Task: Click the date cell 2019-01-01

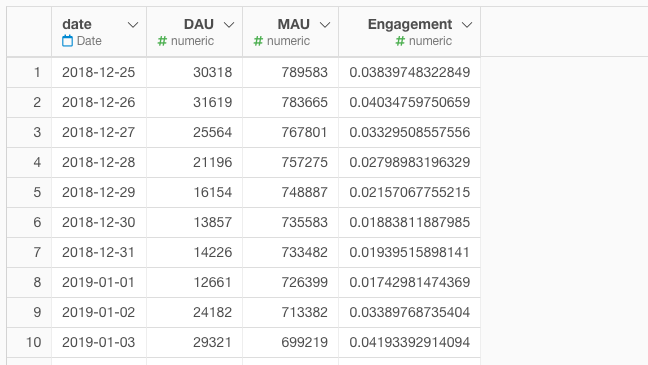Action: click(x=99, y=282)
